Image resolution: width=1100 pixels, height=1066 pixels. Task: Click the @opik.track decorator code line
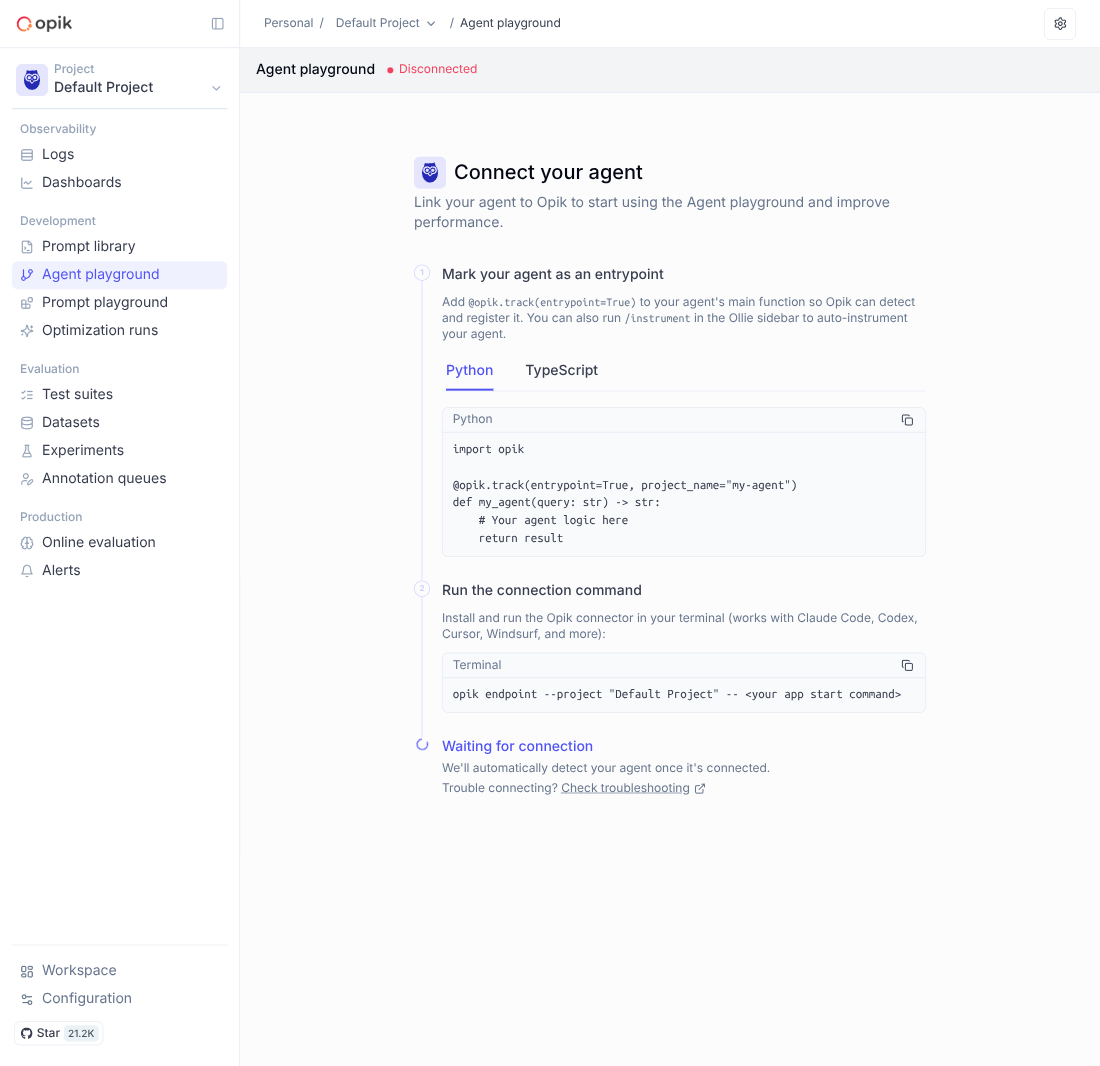click(x=624, y=485)
